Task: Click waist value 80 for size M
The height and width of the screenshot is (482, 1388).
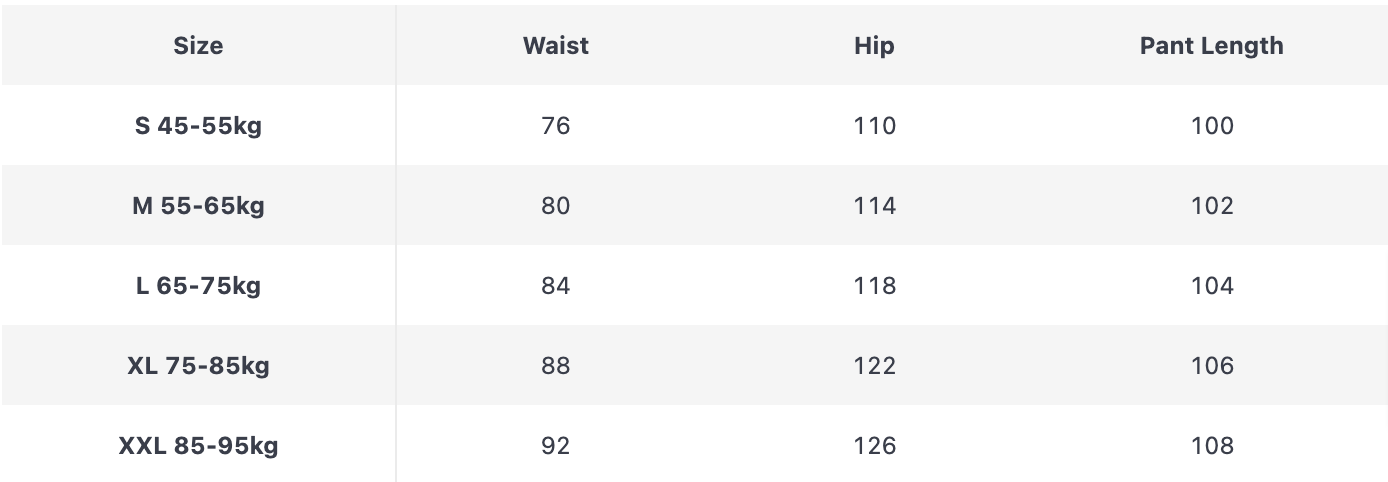Action: 556,206
